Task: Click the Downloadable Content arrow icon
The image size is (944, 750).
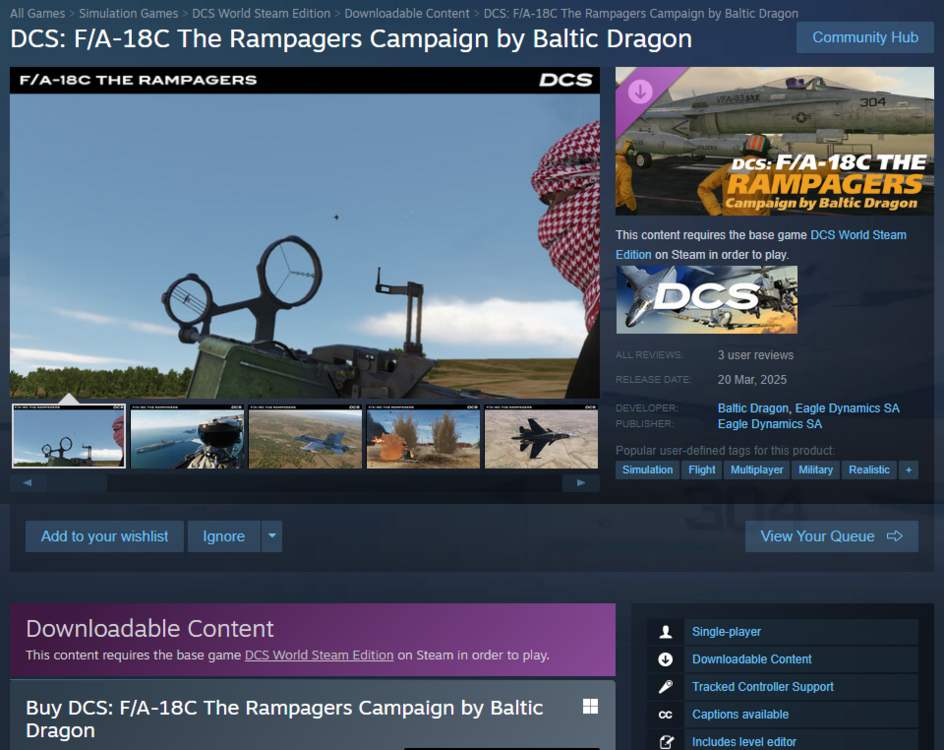Action: 665,659
